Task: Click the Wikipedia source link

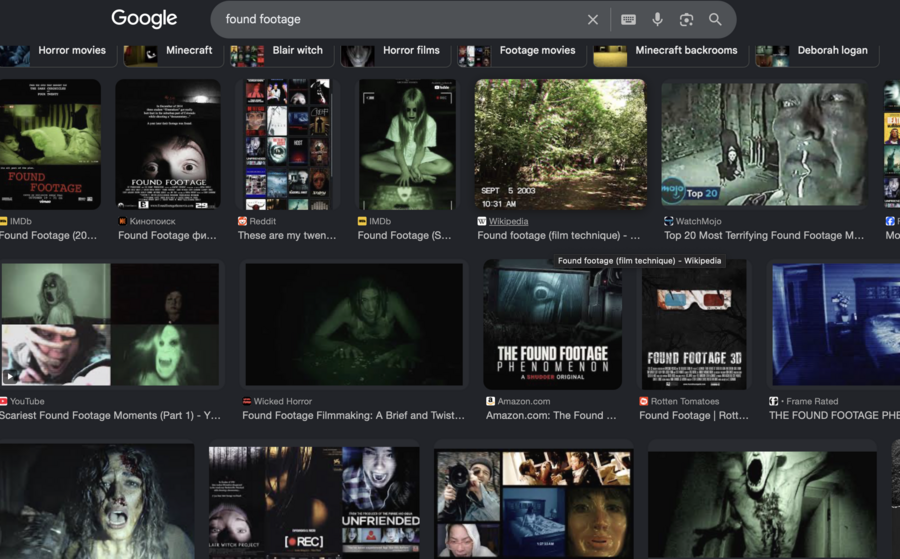Action: click(509, 222)
